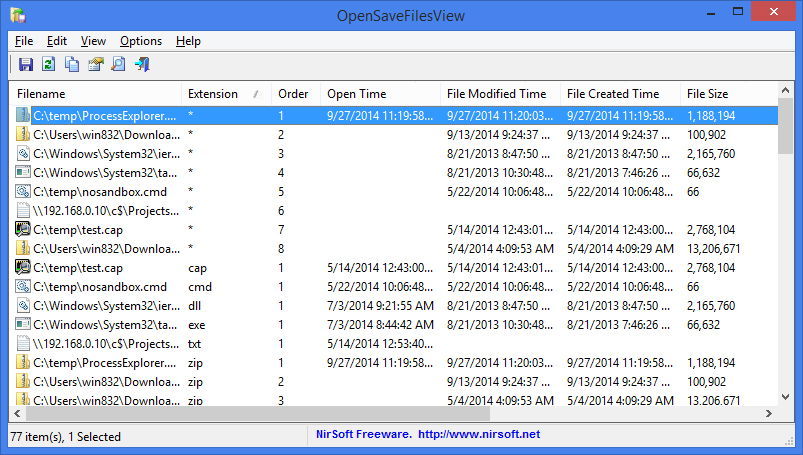
Task: Click open time 5/22/2014 10:06:48 in cmd row
Action: point(380,287)
